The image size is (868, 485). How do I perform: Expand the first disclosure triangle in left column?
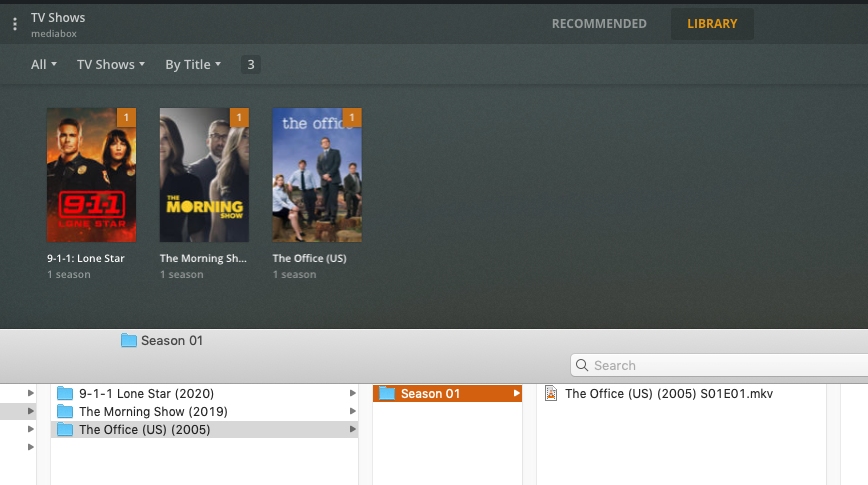pyautogui.click(x=31, y=393)
